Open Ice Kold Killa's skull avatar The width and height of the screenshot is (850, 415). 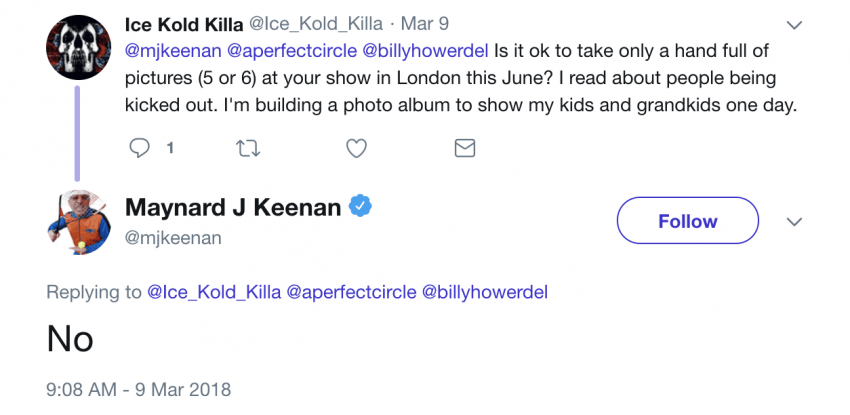pos(78,47)
